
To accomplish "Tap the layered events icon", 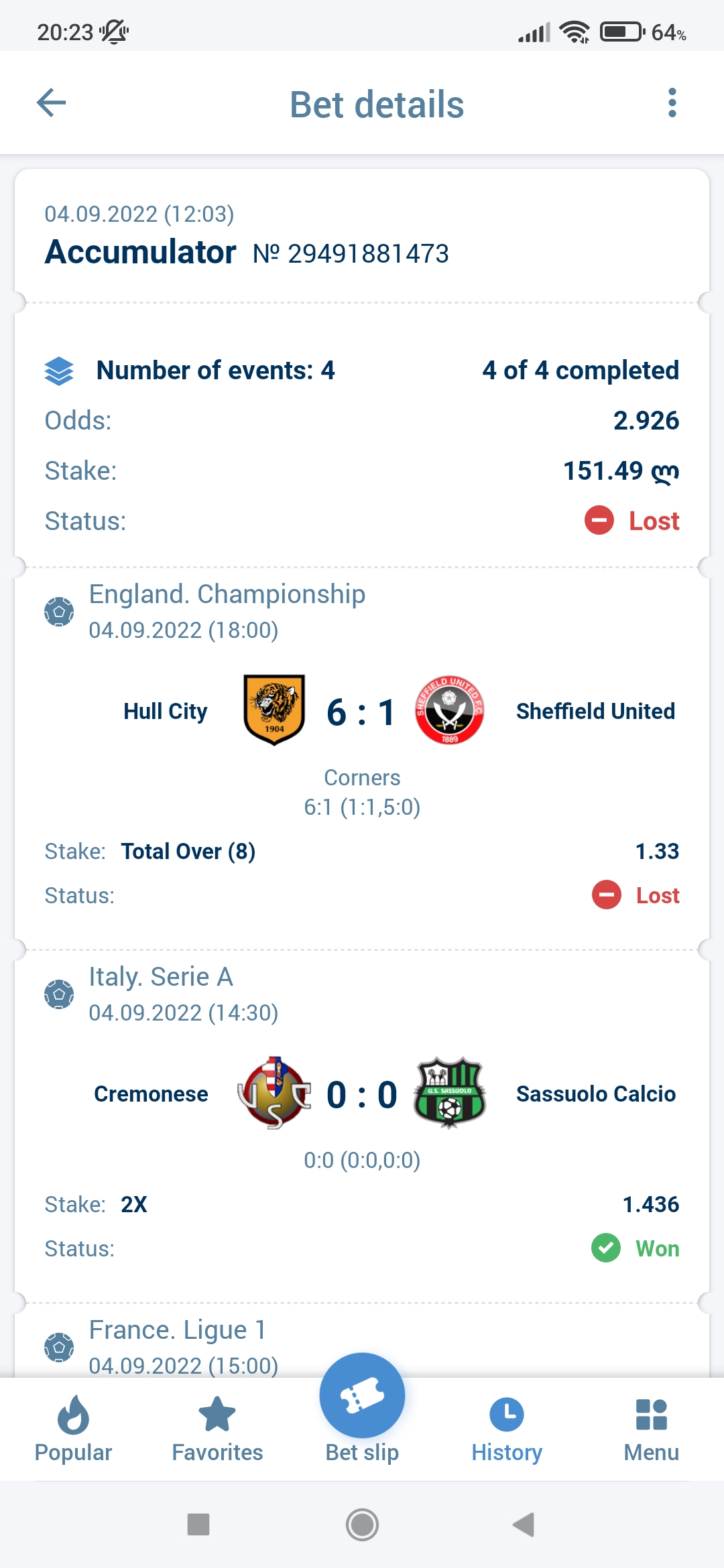I will pyautogui.click(x=59, y=371).
